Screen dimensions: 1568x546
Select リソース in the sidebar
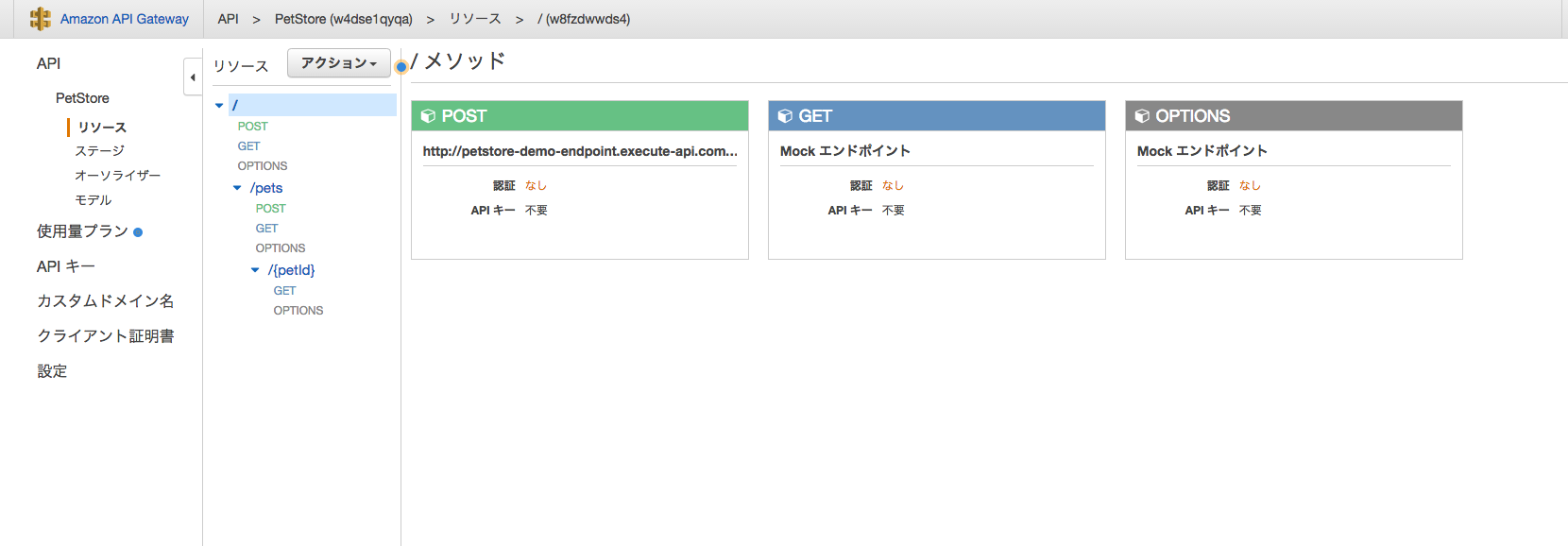coord(102,128)
